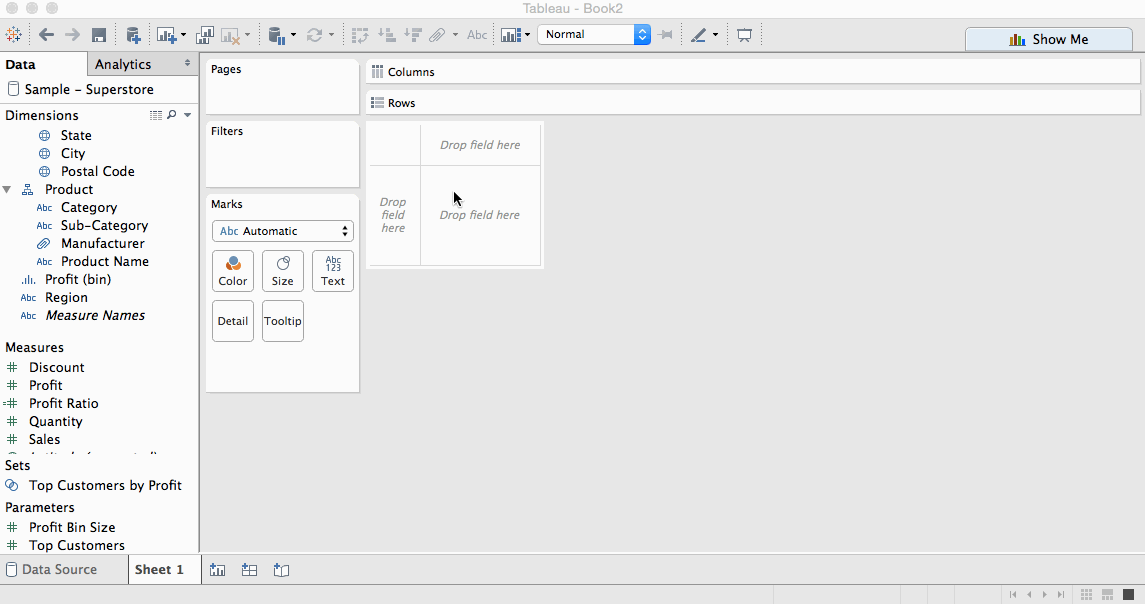The height and width of the screenshot is (604, 1145).
Task: Select the Profit Bin Size parameter
Action: [x=72, y=527]
